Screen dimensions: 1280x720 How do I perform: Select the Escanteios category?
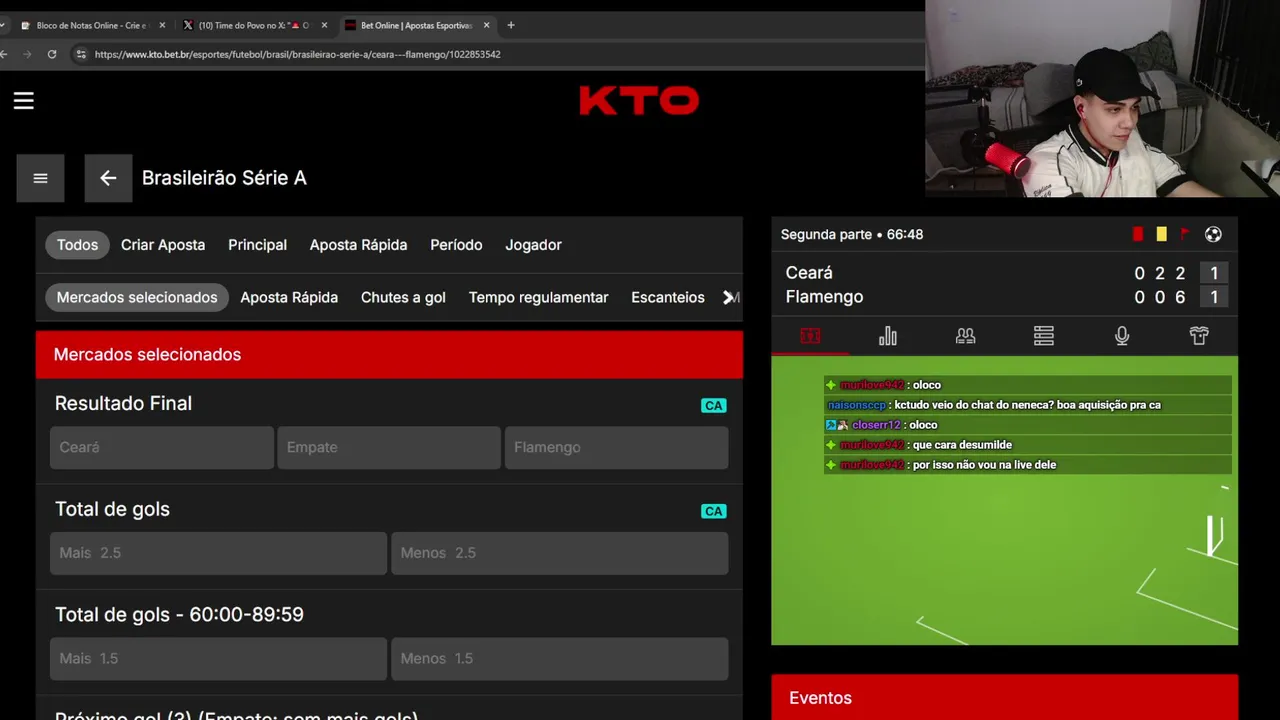[667, 298]
